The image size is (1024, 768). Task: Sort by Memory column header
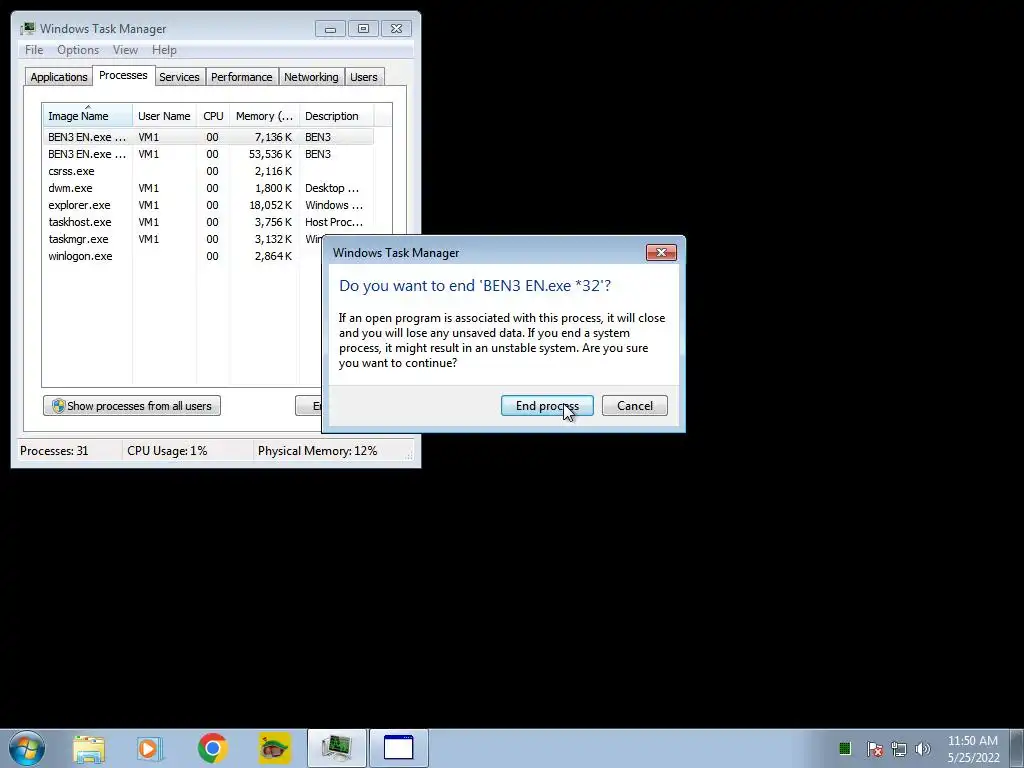tap(264, 116)
